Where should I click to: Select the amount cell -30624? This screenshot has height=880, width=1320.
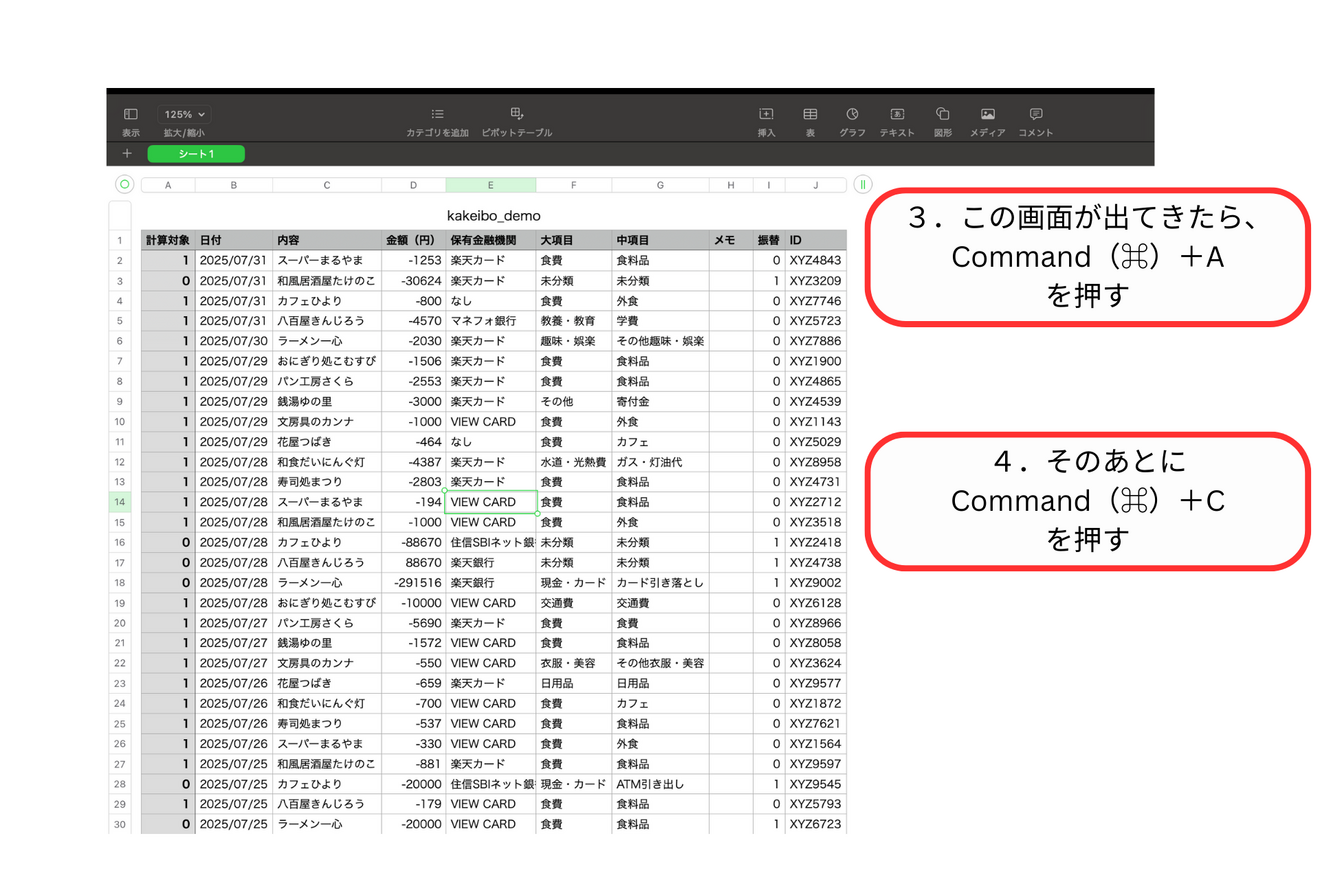coord(414,281)
